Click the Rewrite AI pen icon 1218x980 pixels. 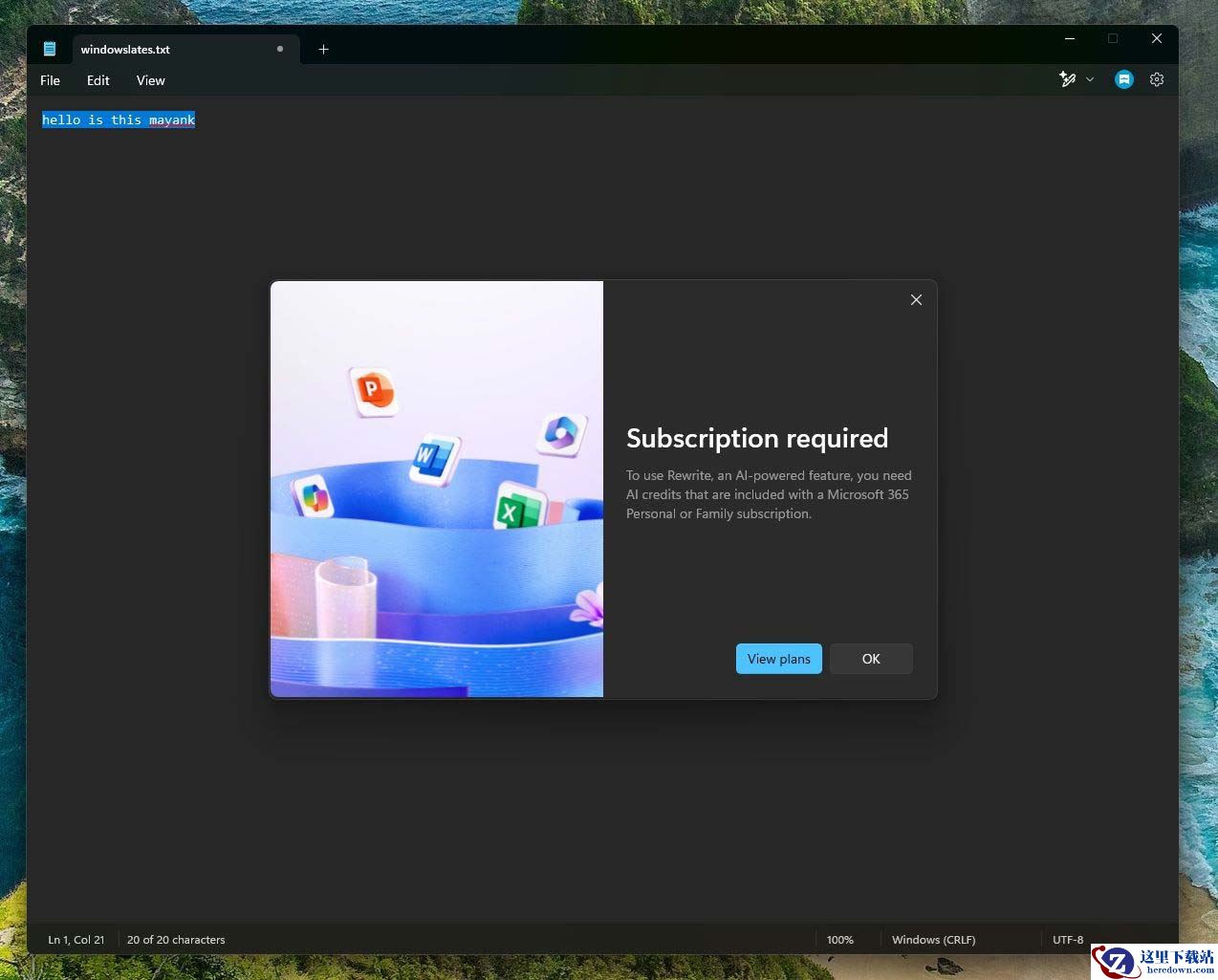click(x=1068, y=79)
